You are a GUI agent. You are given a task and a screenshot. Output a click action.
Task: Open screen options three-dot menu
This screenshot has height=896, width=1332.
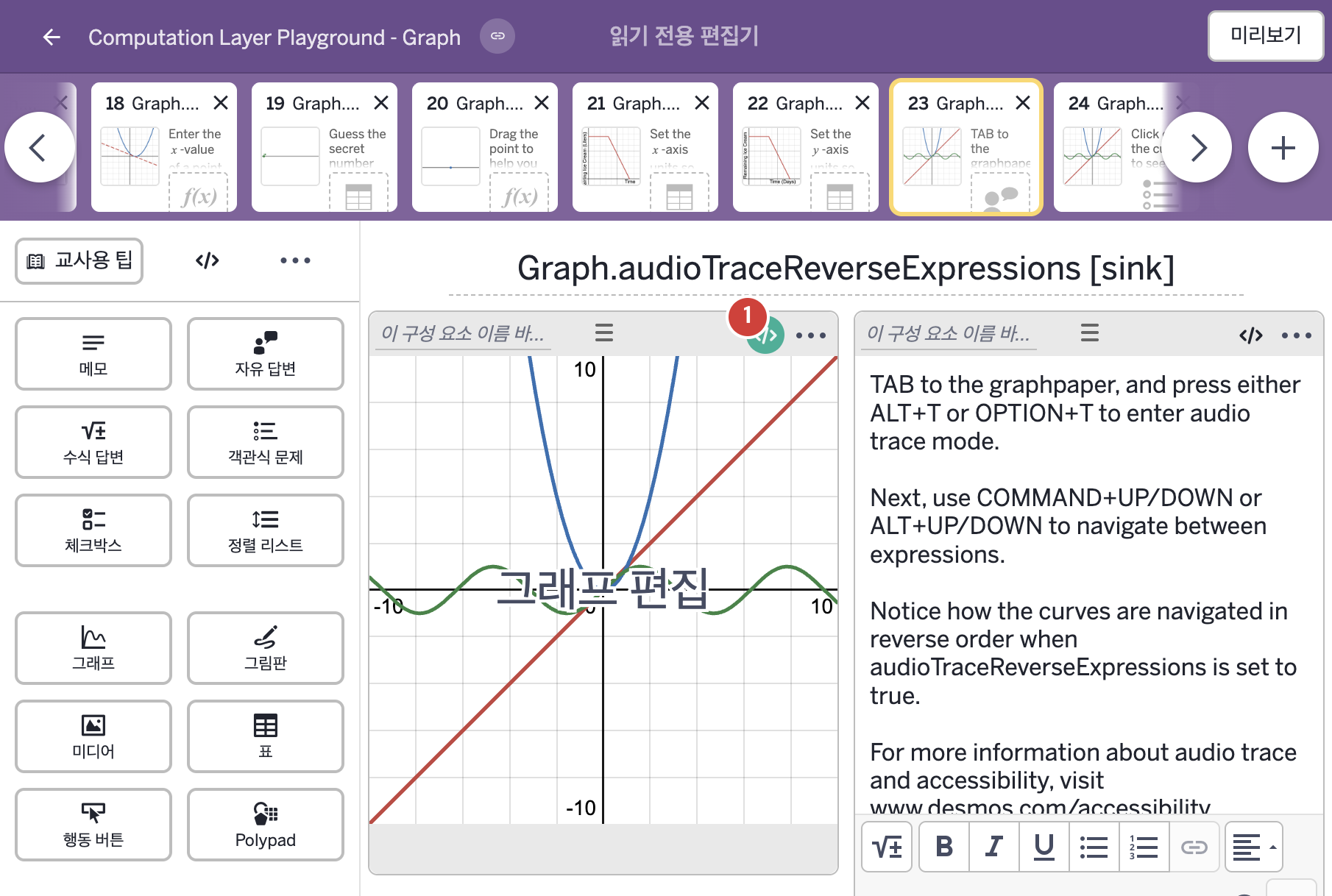(295, 260)
